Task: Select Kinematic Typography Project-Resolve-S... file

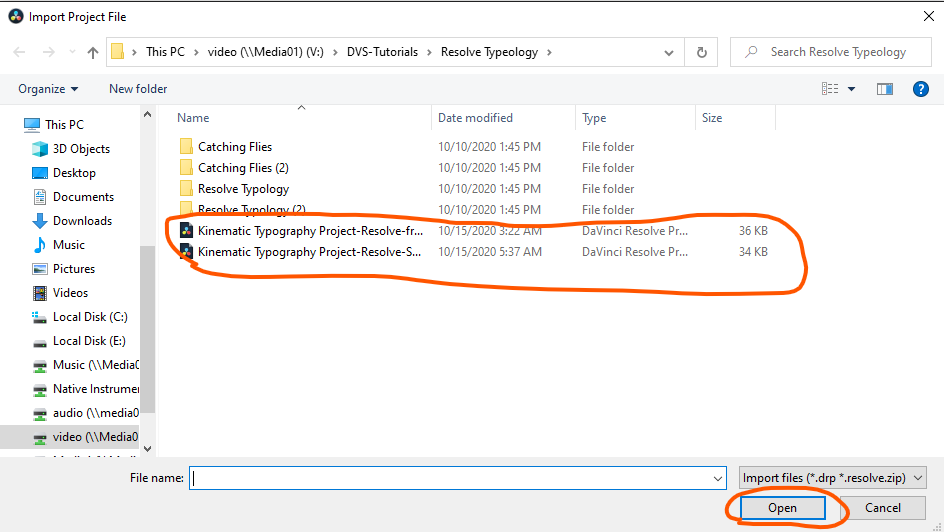Action: tap(309, 252)
